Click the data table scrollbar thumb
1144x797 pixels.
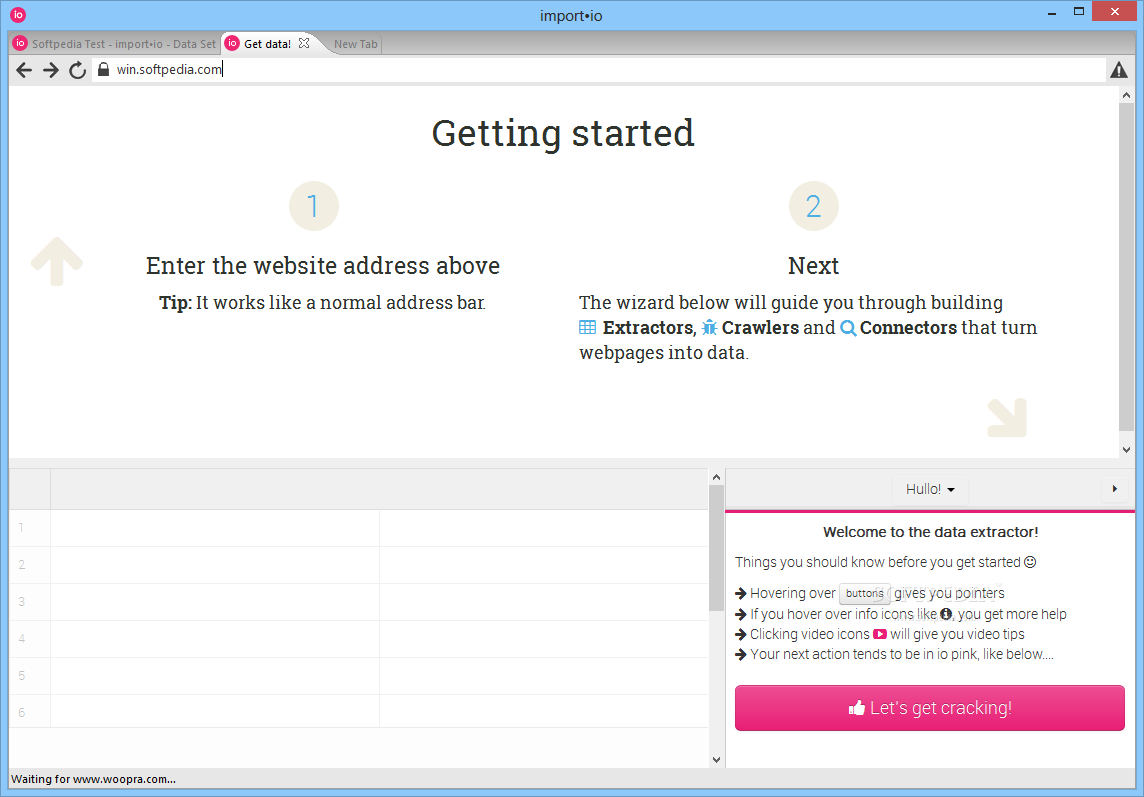pos(716,548)
